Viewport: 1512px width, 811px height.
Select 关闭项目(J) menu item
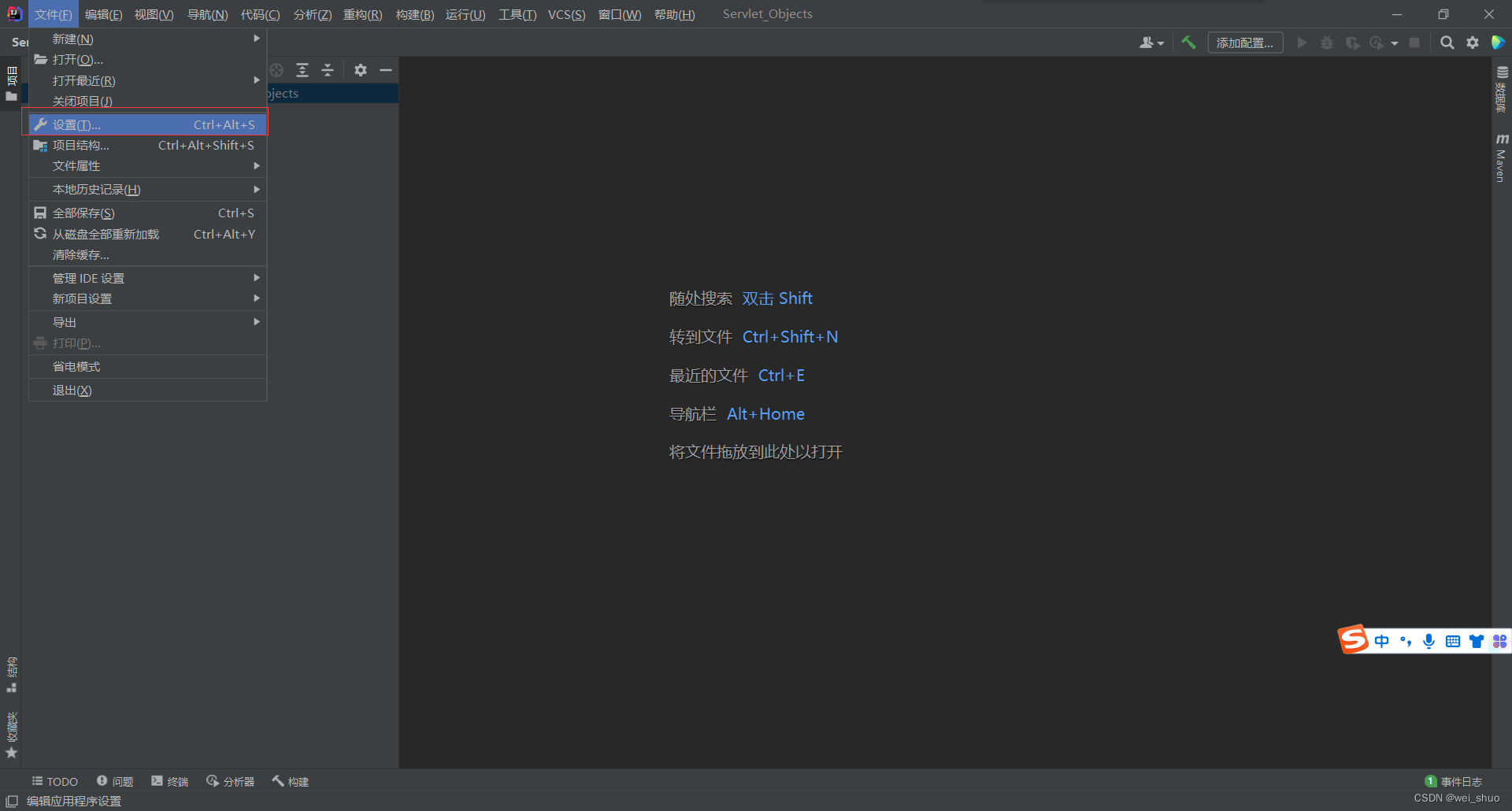pyautogui.click(x=148, y=101)
